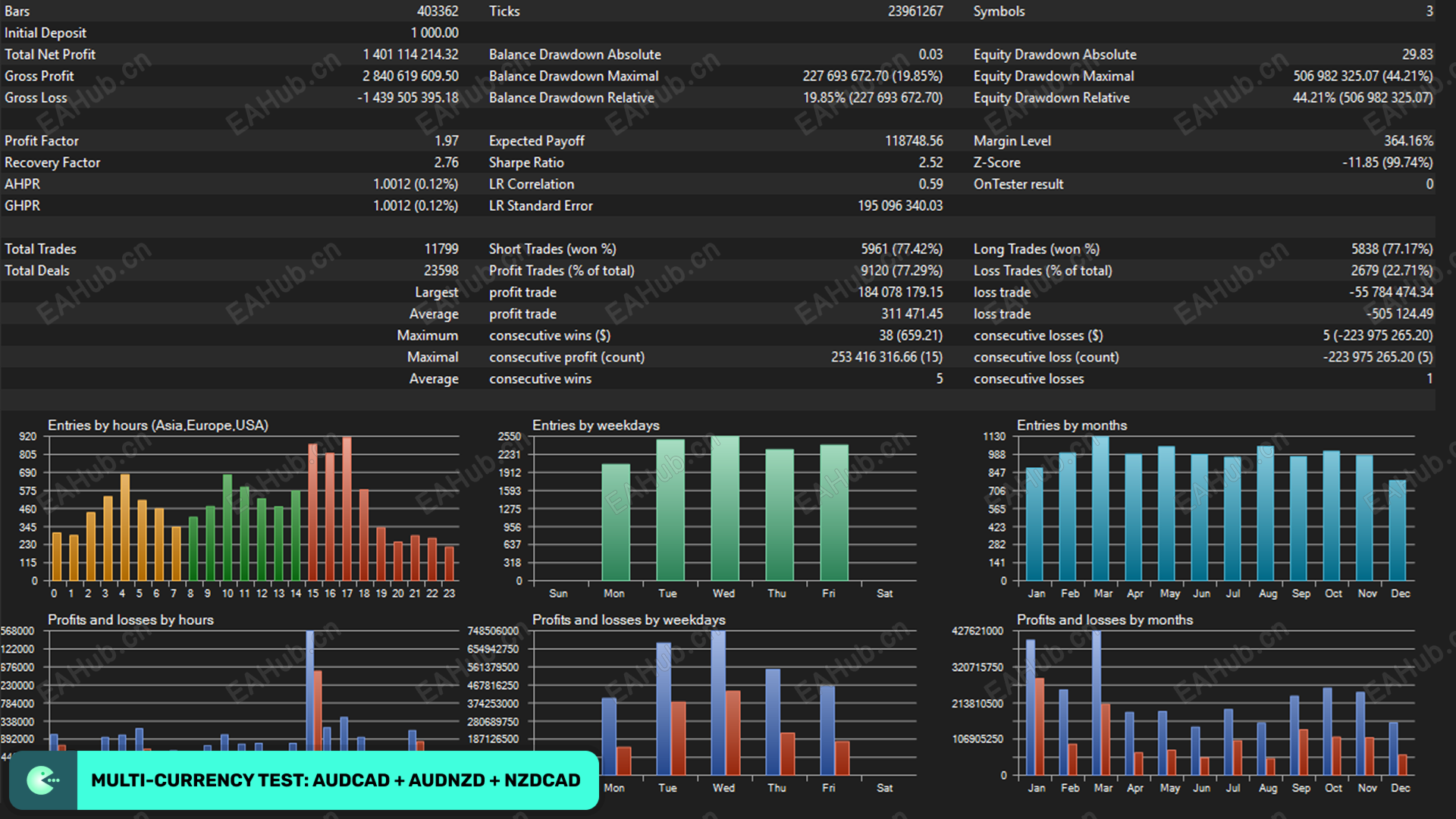Click the Entries by hours chart title

(x=158, y=425)
